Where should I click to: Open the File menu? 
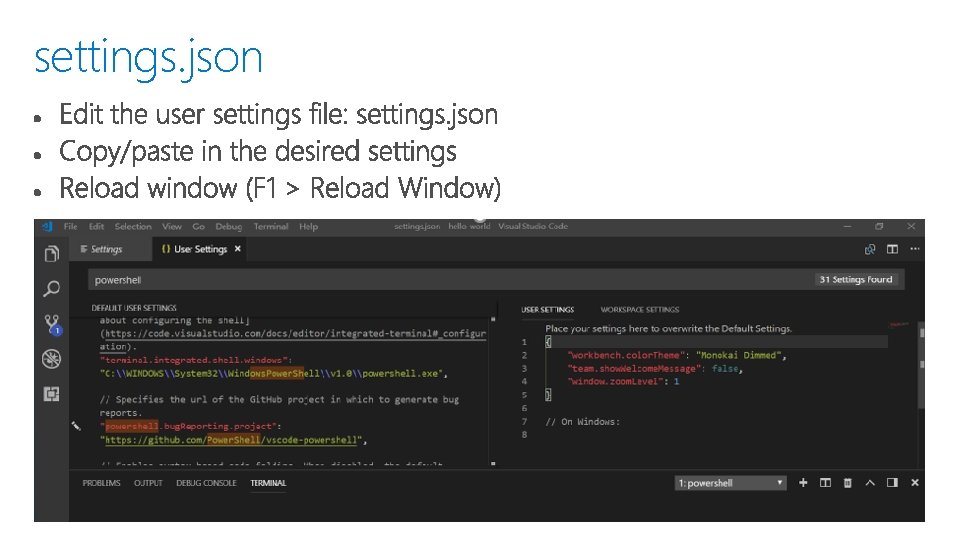point(70,227)
